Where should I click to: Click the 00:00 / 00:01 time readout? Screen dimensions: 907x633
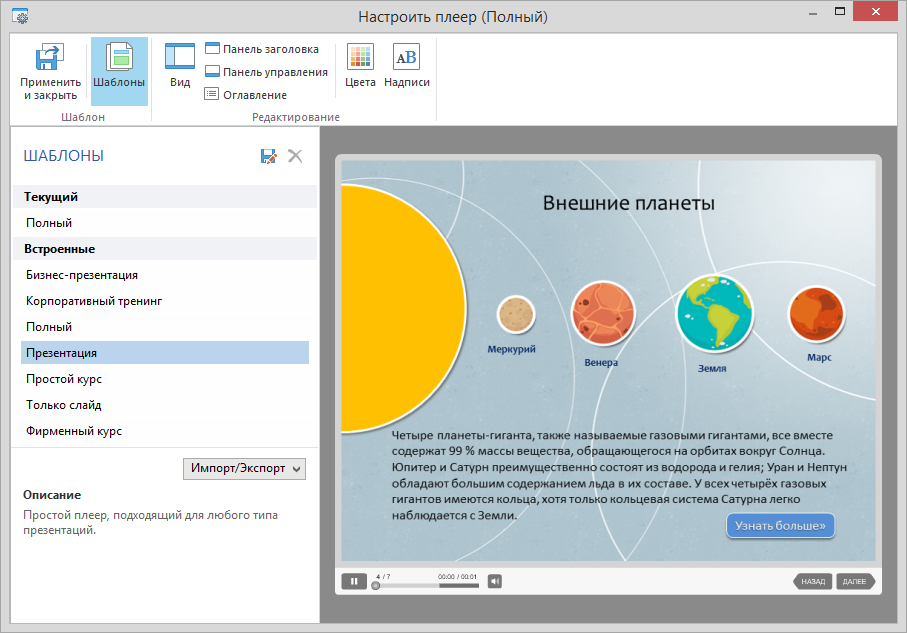pos(458,577)
